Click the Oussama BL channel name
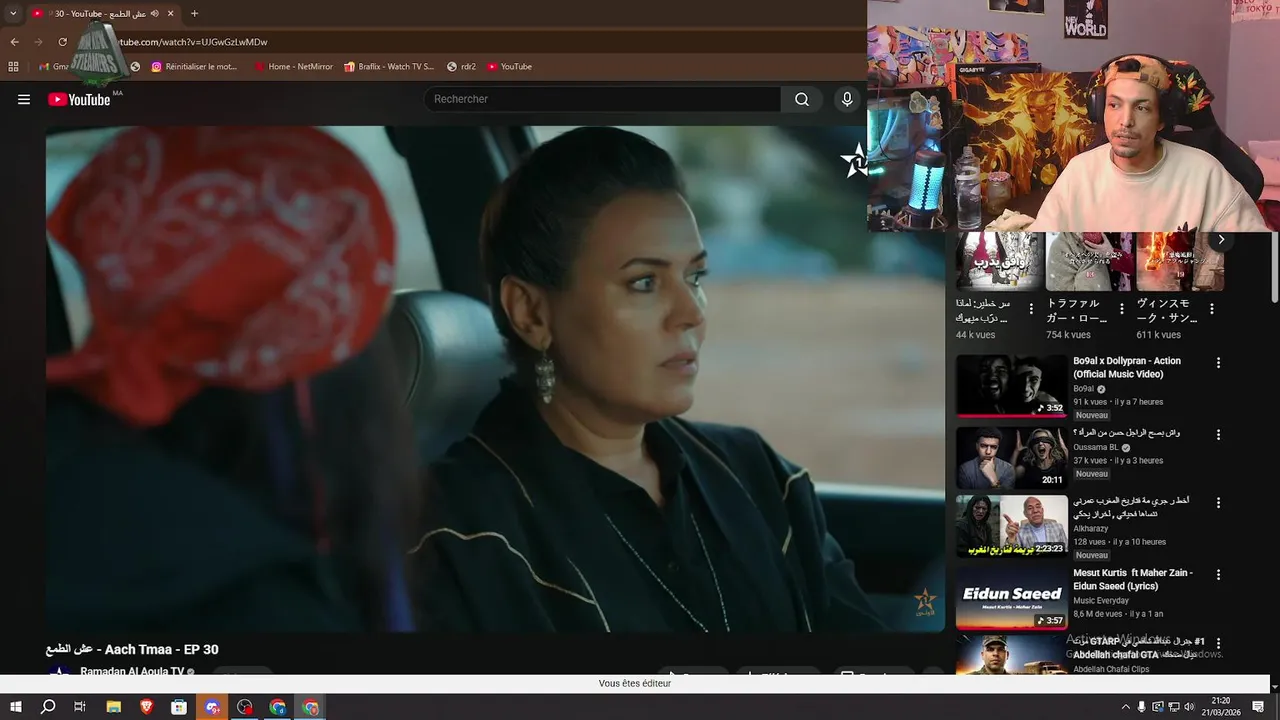1280x720 pixels. point(1096,448)
